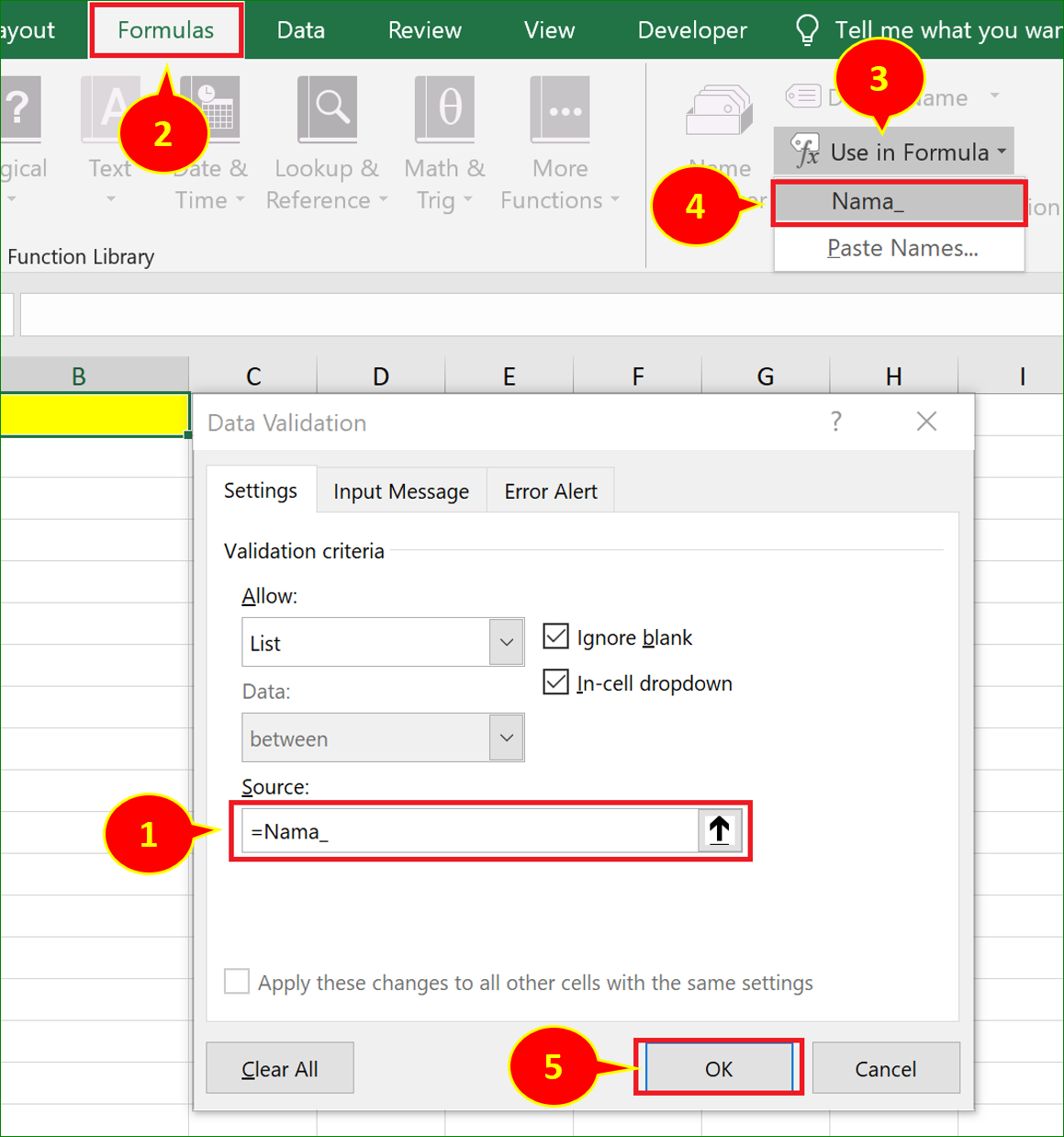Viewport: 1064px width, 1137px height.
Task: Open the Developer ribbon tab
Action: (692, 29)
